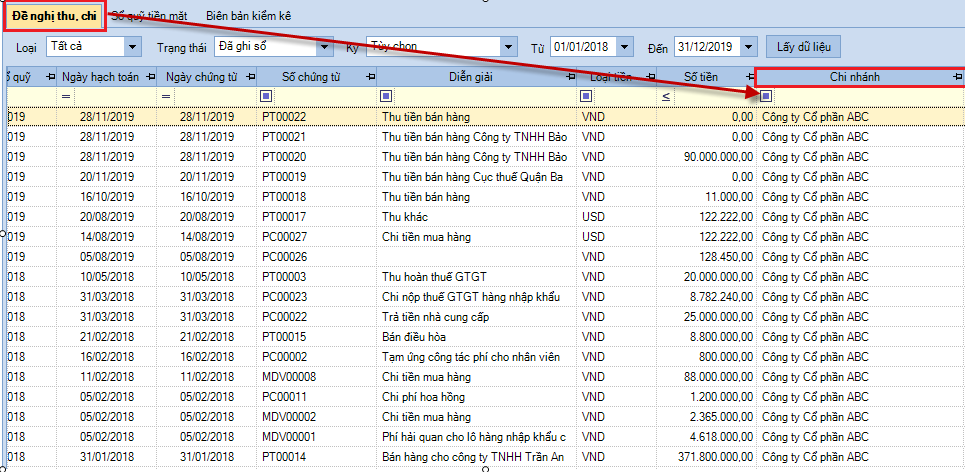Click the Từ date field 01/01/2018
This screenshot has height=472, width=965.
pos(583,46)
